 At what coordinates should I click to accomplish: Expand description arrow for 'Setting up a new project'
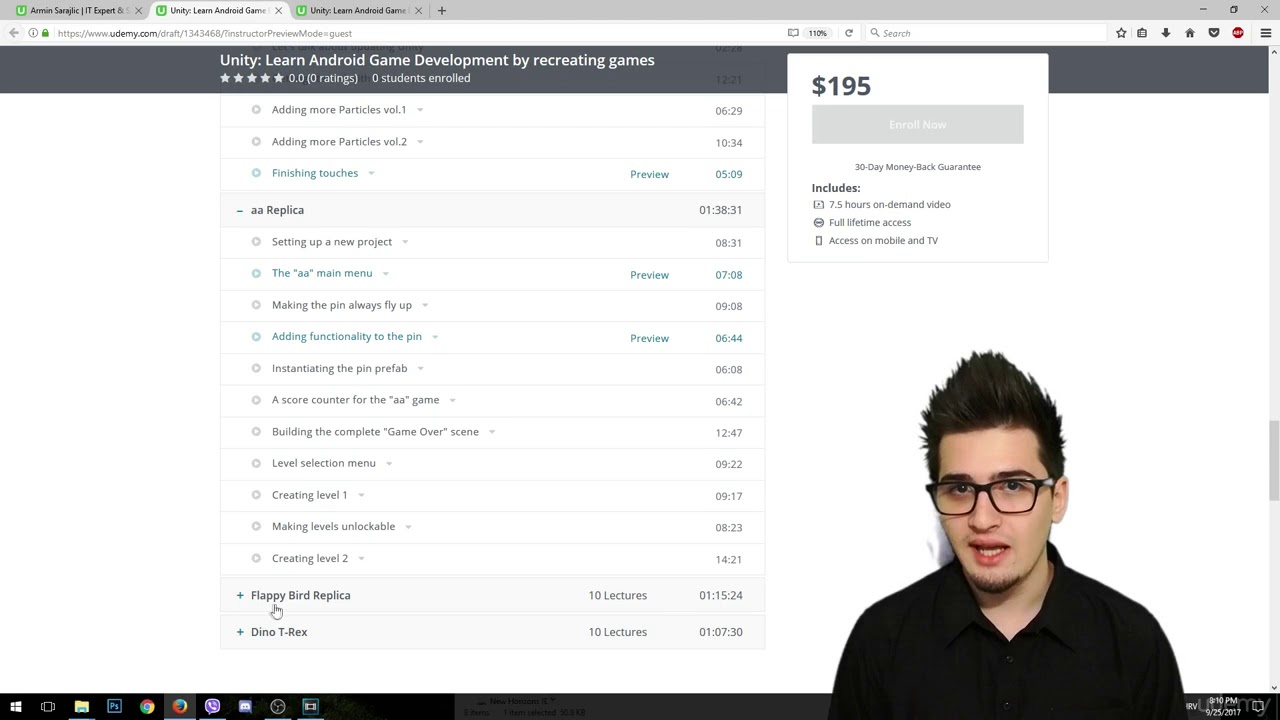pos(405,242)
